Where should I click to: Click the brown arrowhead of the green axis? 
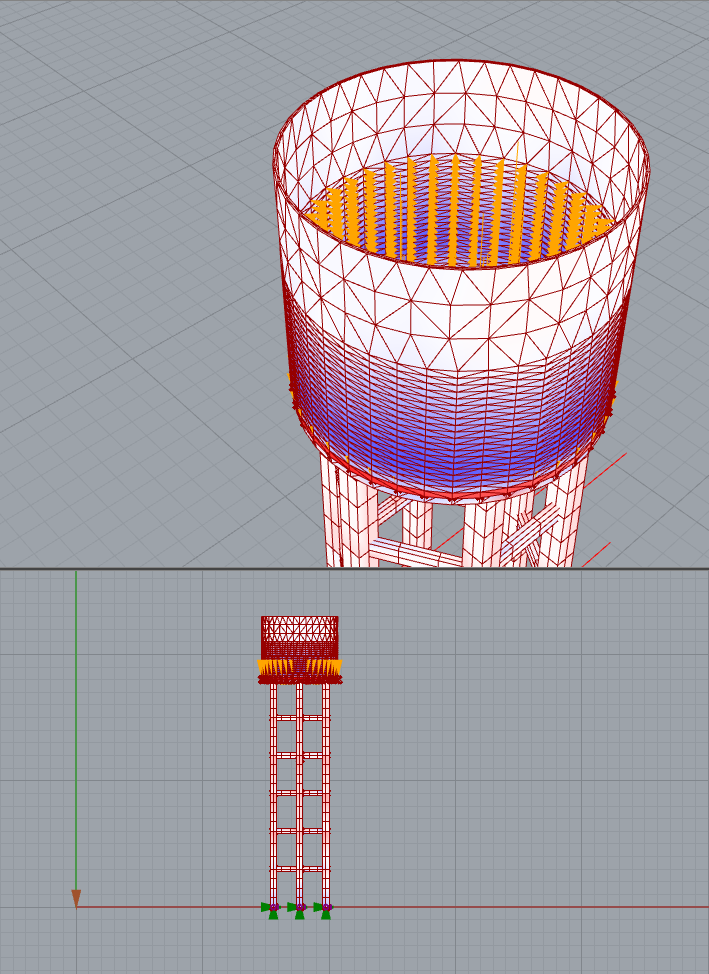(76, 898)
